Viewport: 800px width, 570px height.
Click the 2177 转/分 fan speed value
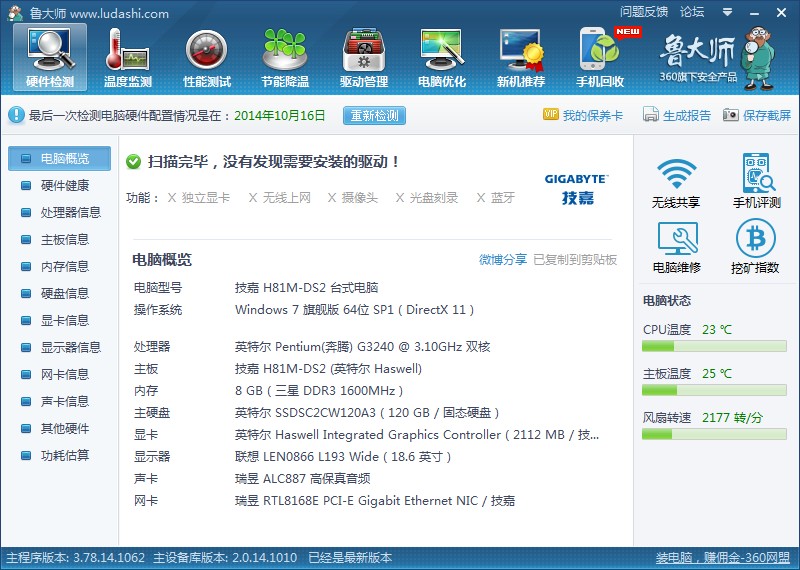(x=732, y=418)
